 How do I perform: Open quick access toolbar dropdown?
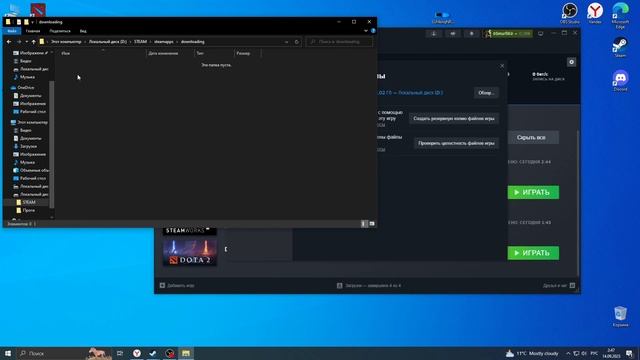[33, 22]
